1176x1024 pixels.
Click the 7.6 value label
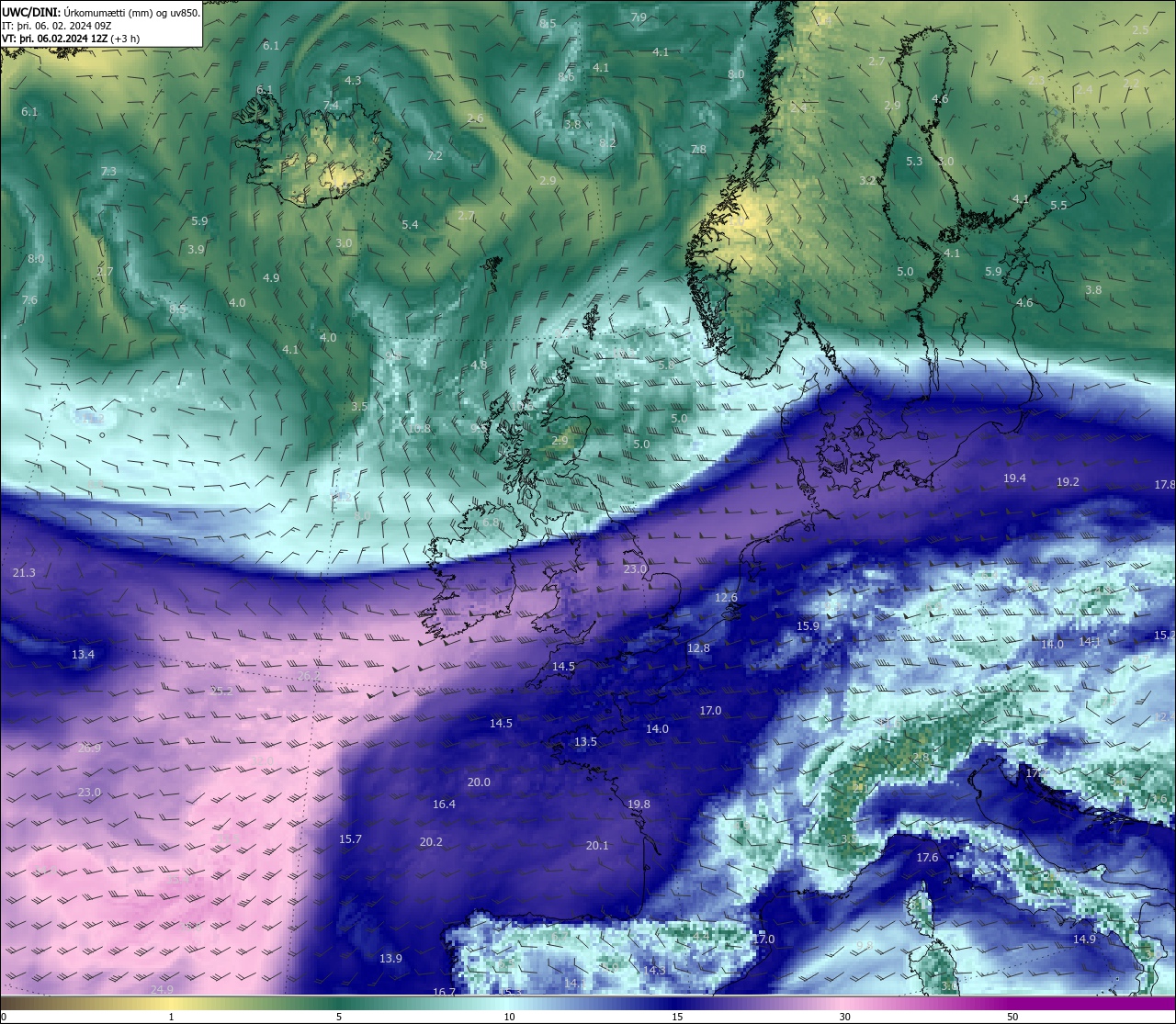click(29, 300)
